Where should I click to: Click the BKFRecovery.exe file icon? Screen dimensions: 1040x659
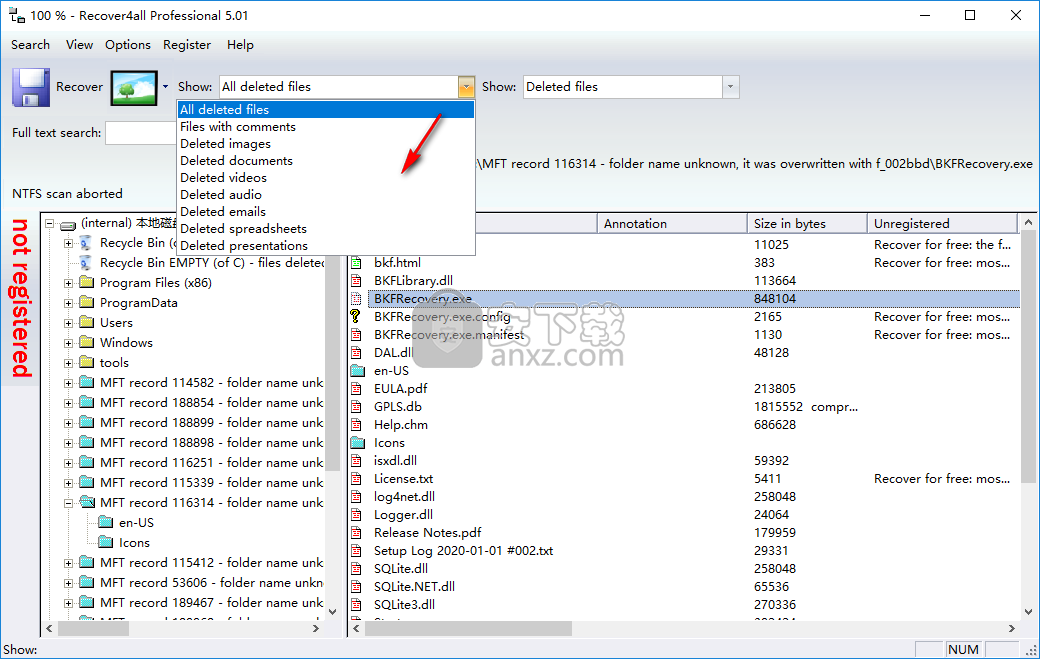click(356, 298)
